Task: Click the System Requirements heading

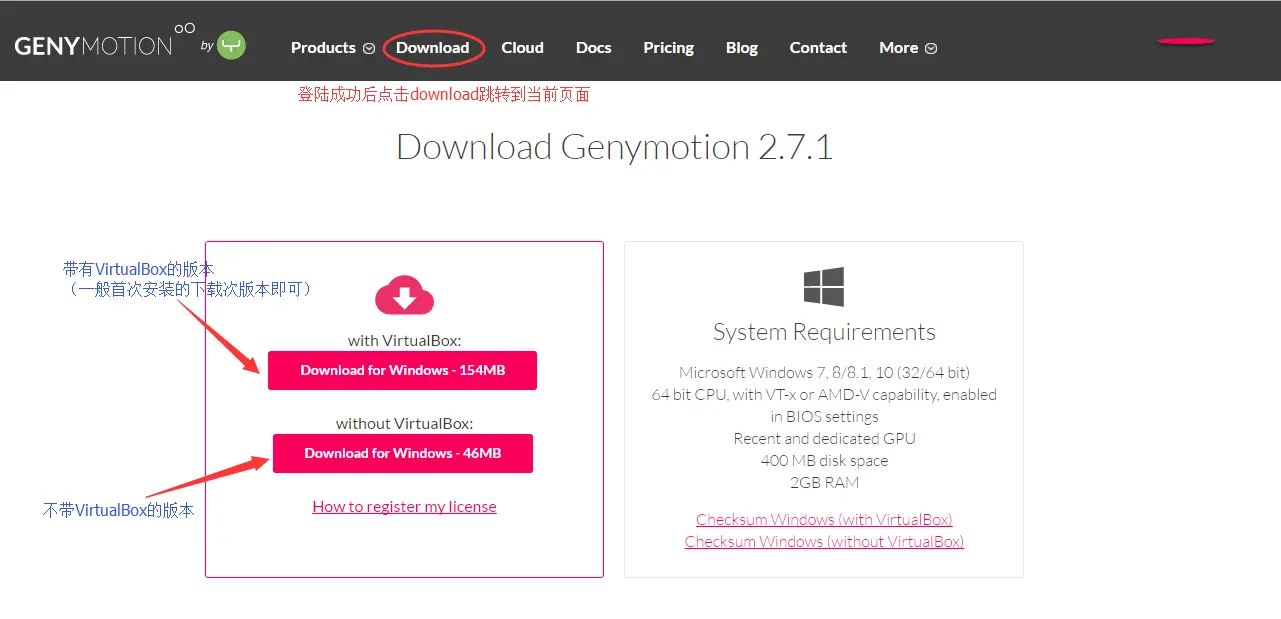Action: pos(824,332)
